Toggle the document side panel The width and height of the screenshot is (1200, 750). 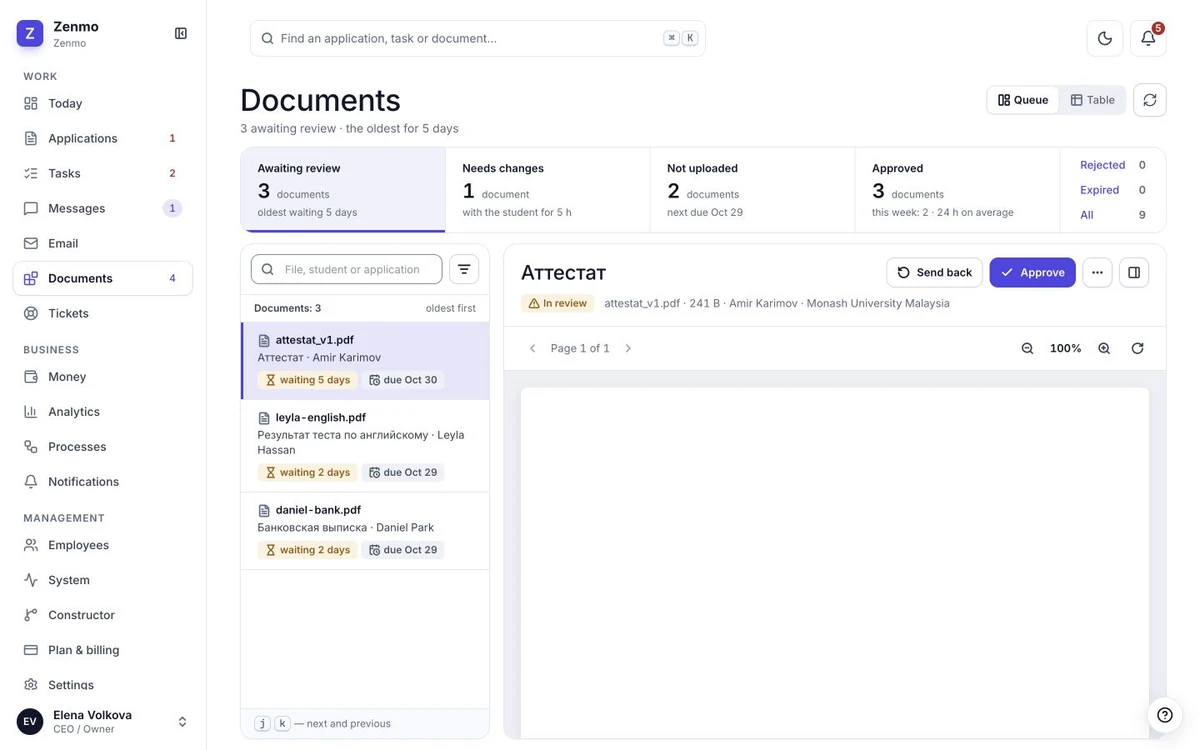pos(1134,272)
